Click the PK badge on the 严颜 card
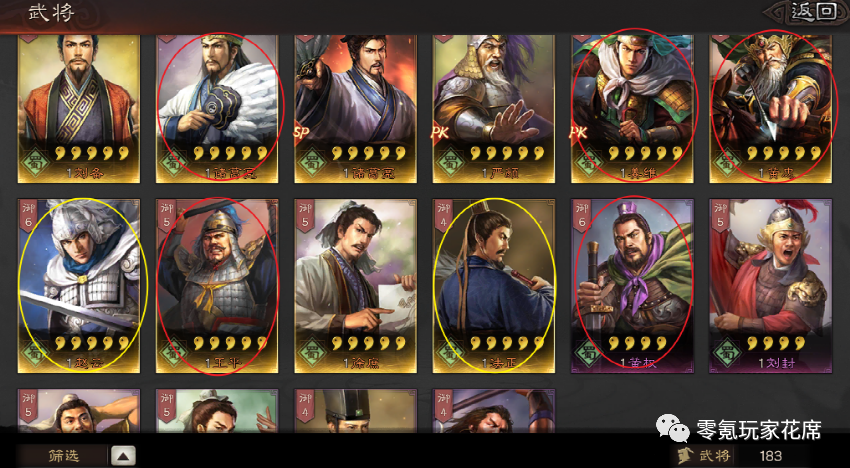 439,133
